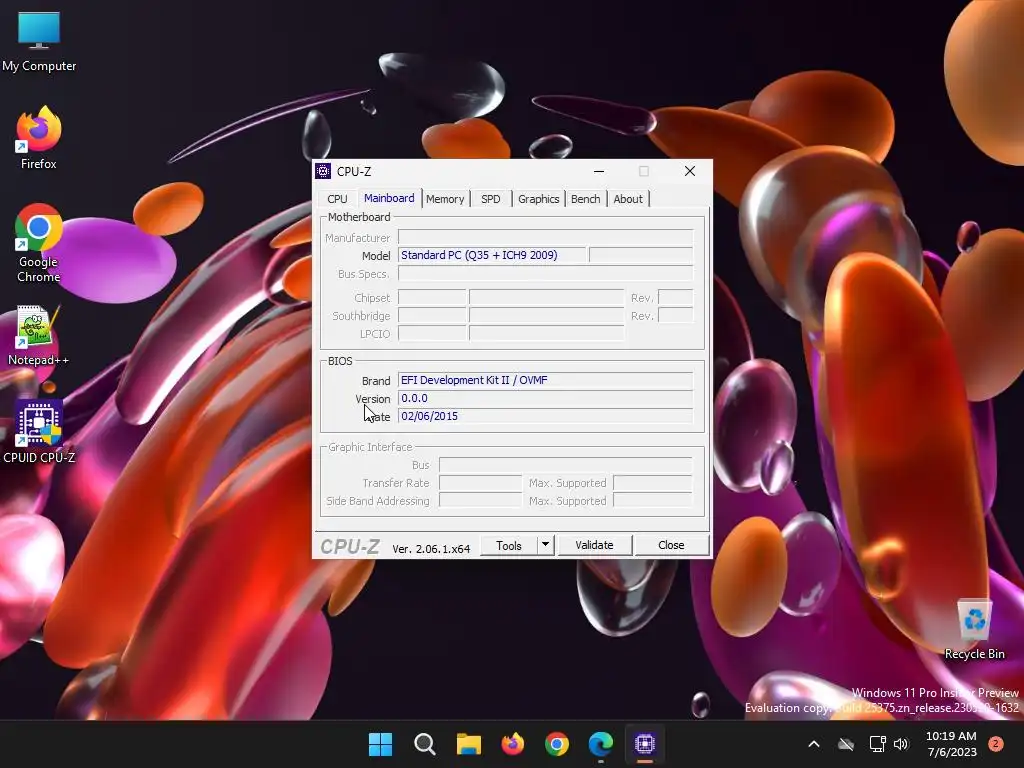Open File Explorer from the taskbar
Screen dimensions: 1024x768
tap(468, 744)
